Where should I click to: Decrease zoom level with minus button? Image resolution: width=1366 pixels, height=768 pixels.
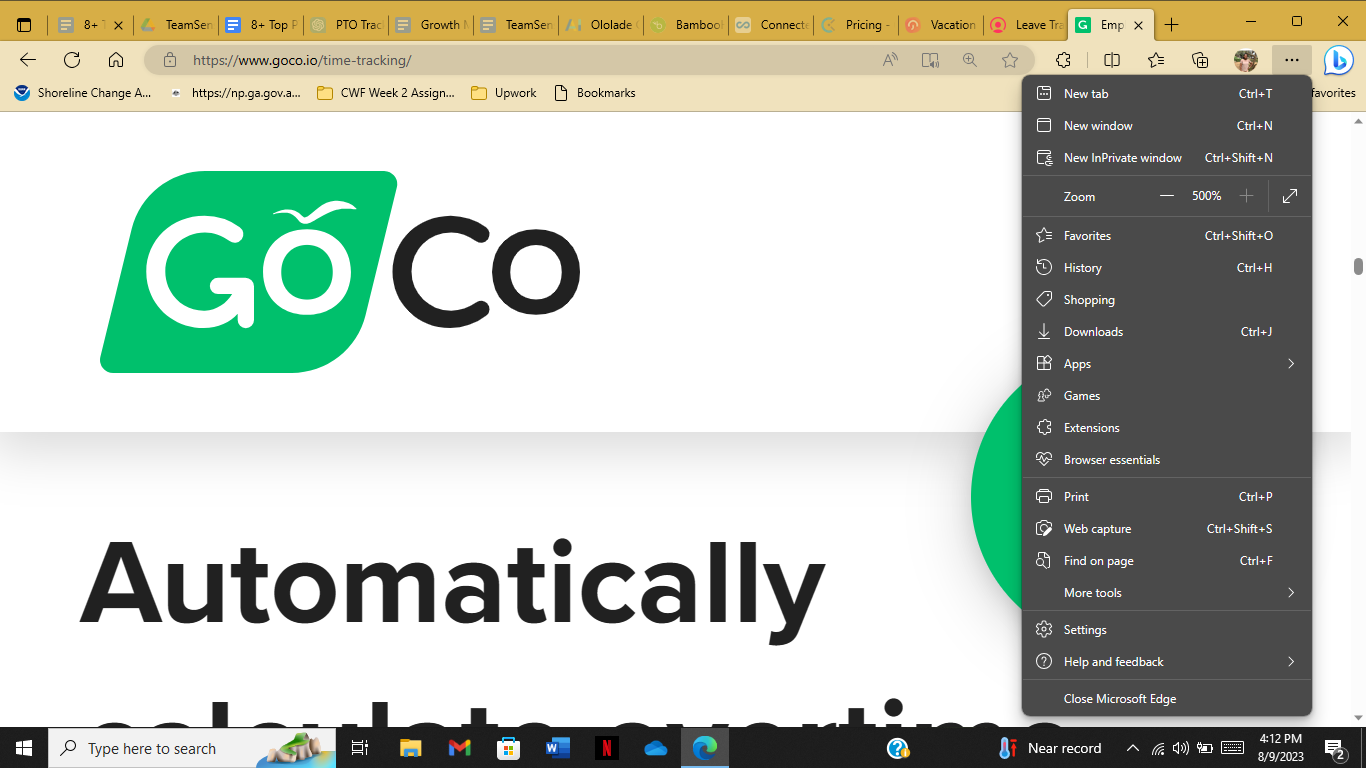1166,196
